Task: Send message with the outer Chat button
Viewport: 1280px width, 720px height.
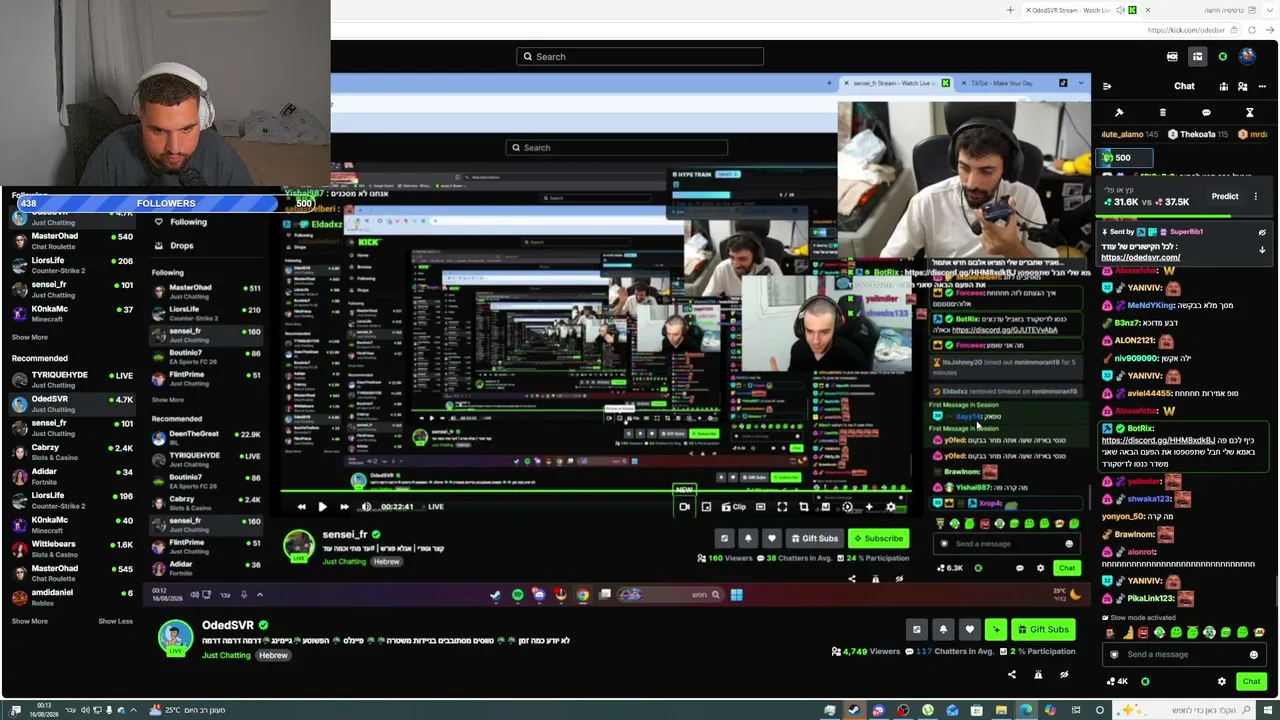Action: pyautogui.click(x=1252, y=682)
